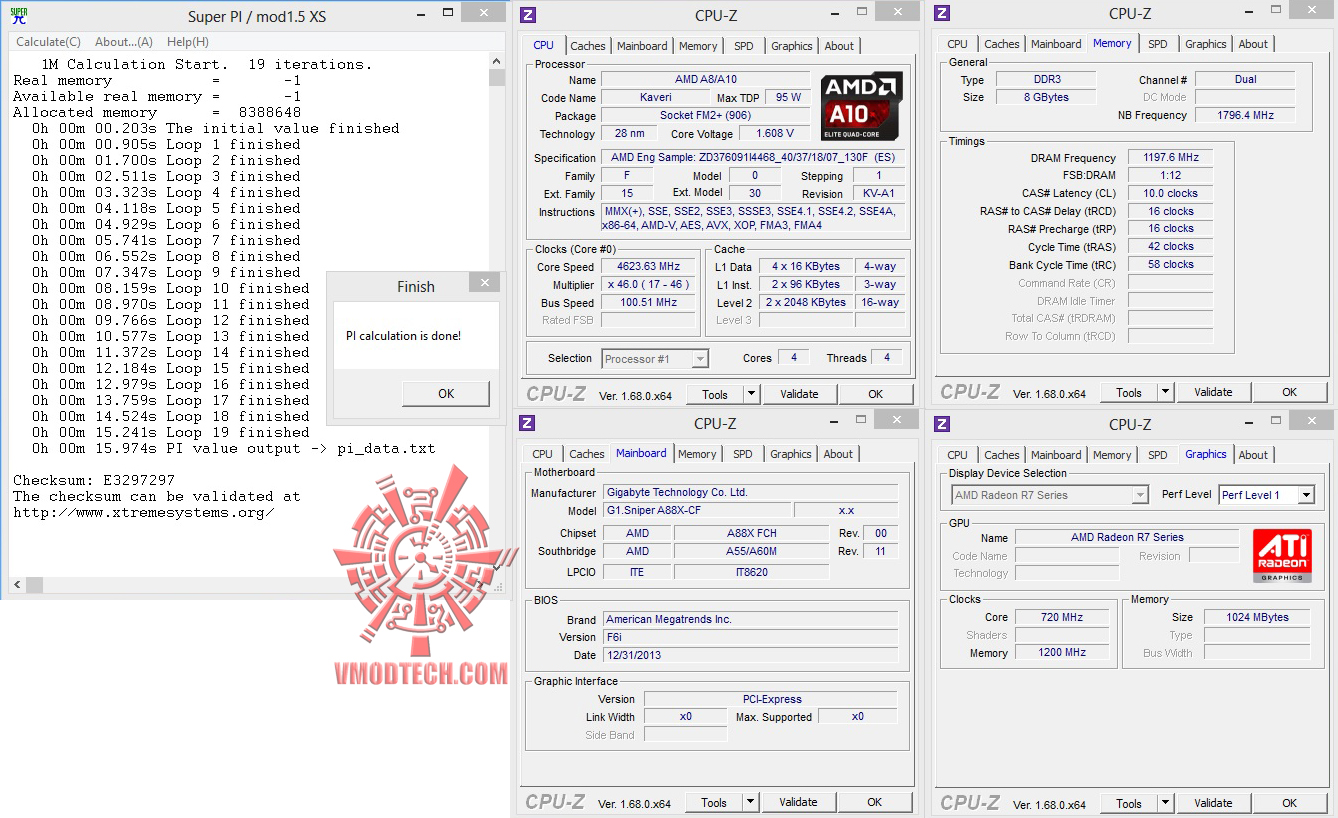
Task: Open the Tools dropdown arrow in the Memory-tab window
Action: pos(1166,392)
